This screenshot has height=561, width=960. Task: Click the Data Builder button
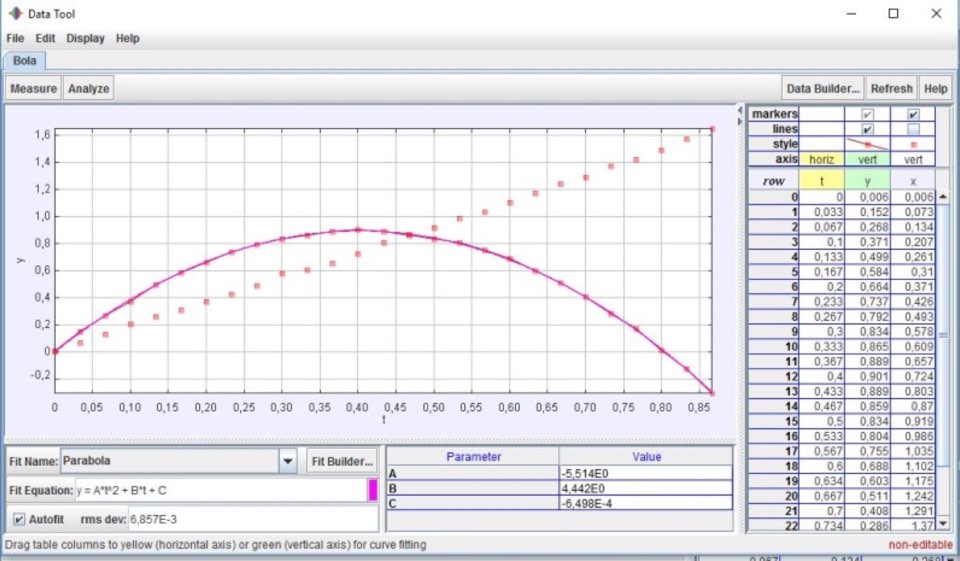pyautogui.click(x=822, y=88)
